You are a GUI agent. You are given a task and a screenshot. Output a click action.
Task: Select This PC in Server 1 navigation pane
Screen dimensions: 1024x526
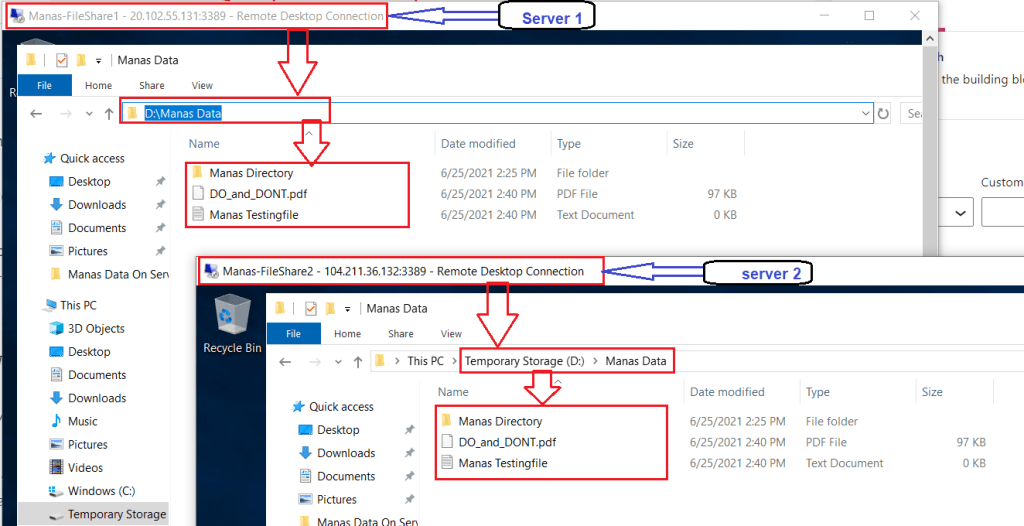[78, 305]
